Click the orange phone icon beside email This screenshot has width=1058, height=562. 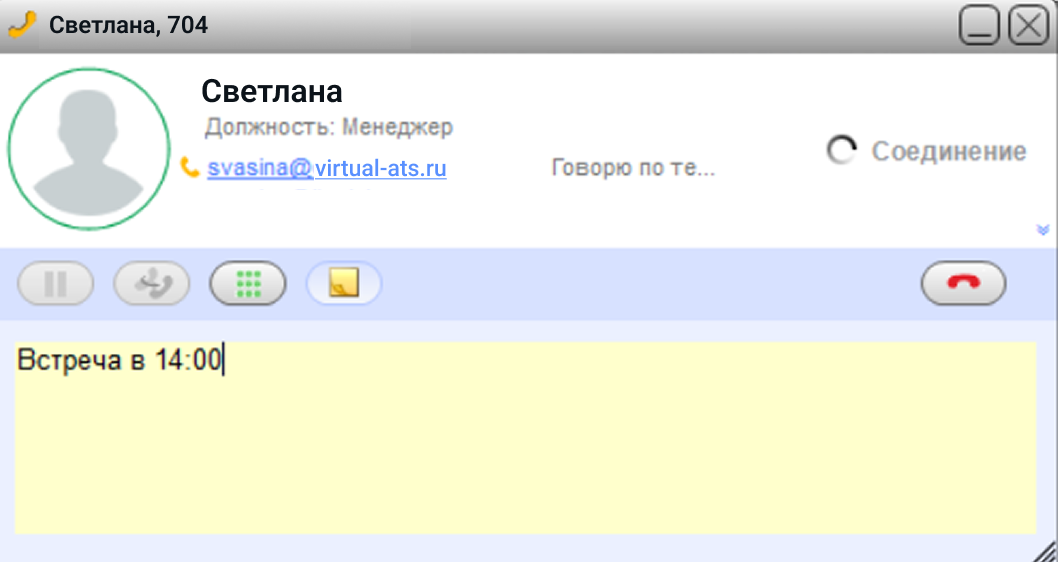point(190,167)
